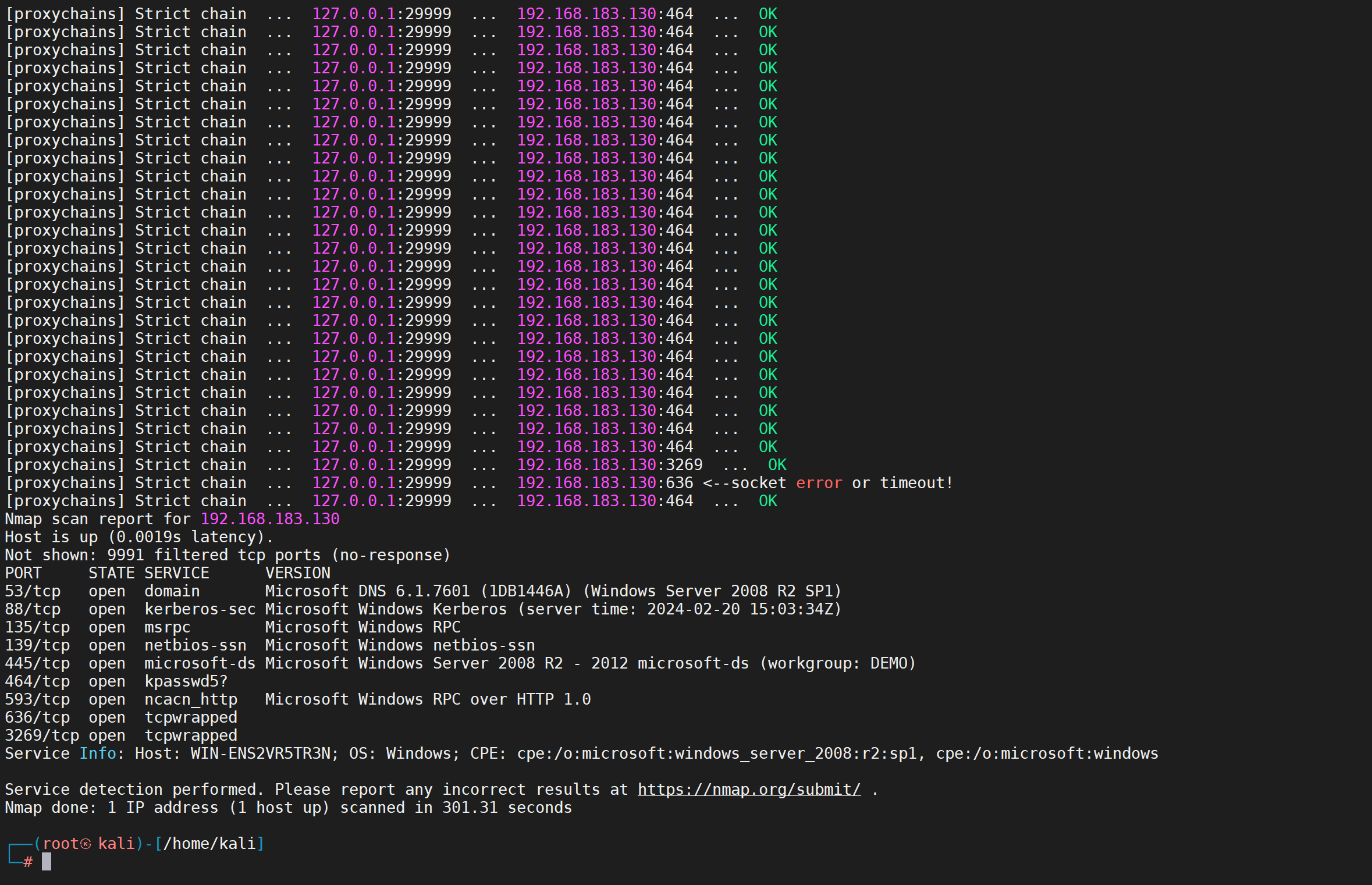Click the VERSION column header
The image size is (1372, 885).
(297, 573)
